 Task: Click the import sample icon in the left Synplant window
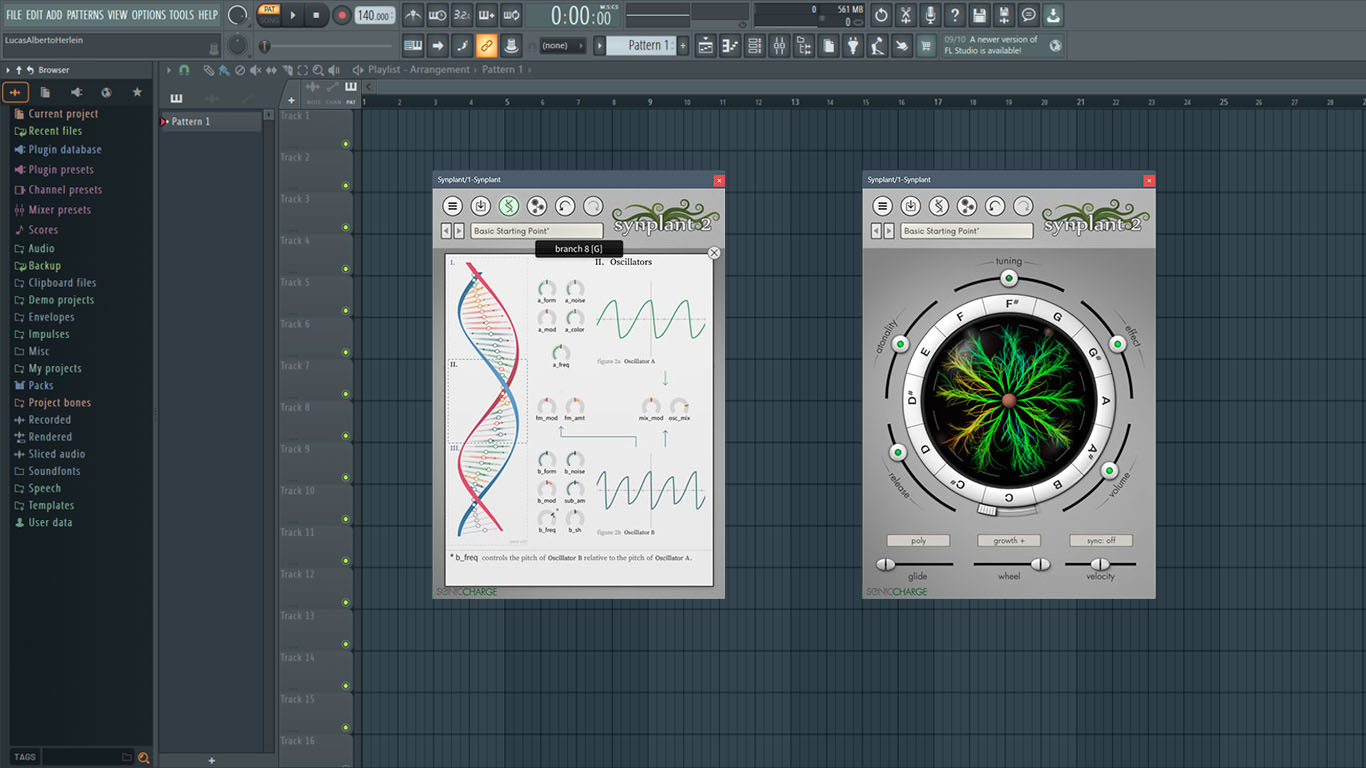coord(481,206)
